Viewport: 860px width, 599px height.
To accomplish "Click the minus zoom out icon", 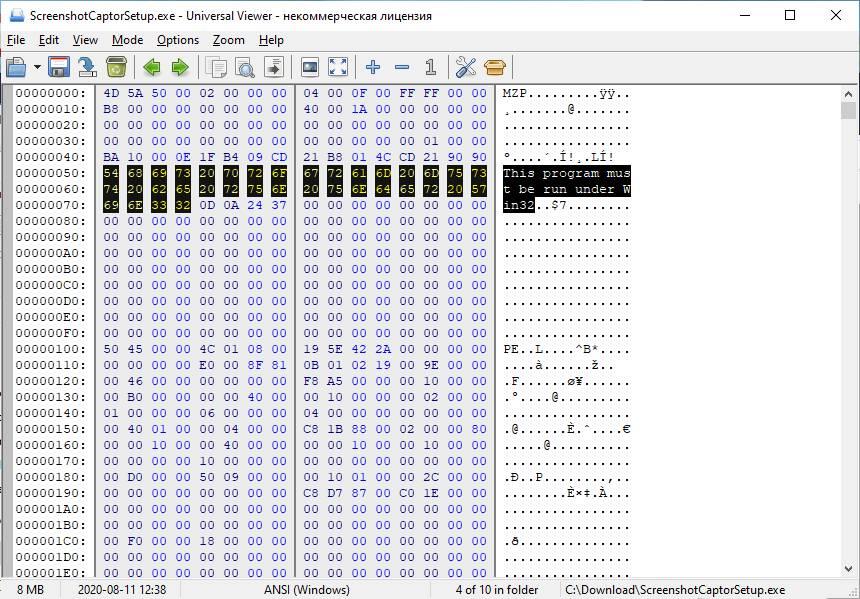I will coord(402,67).
